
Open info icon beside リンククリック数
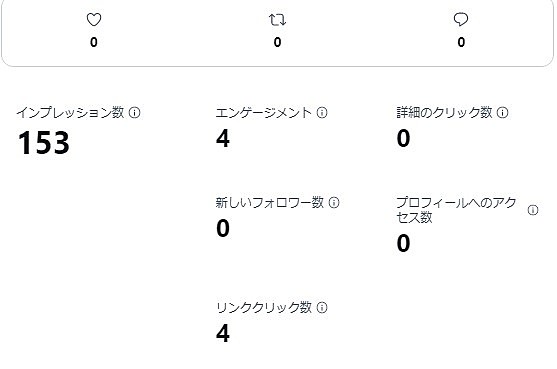tap(322, 307)
